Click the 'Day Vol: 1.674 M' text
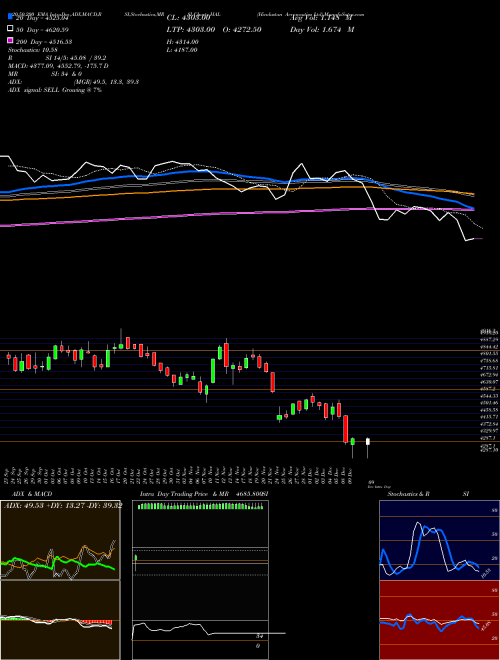Image resolution: width=500 pixels, height=660 pixels. pyautogui.click(x=322, y=29)
